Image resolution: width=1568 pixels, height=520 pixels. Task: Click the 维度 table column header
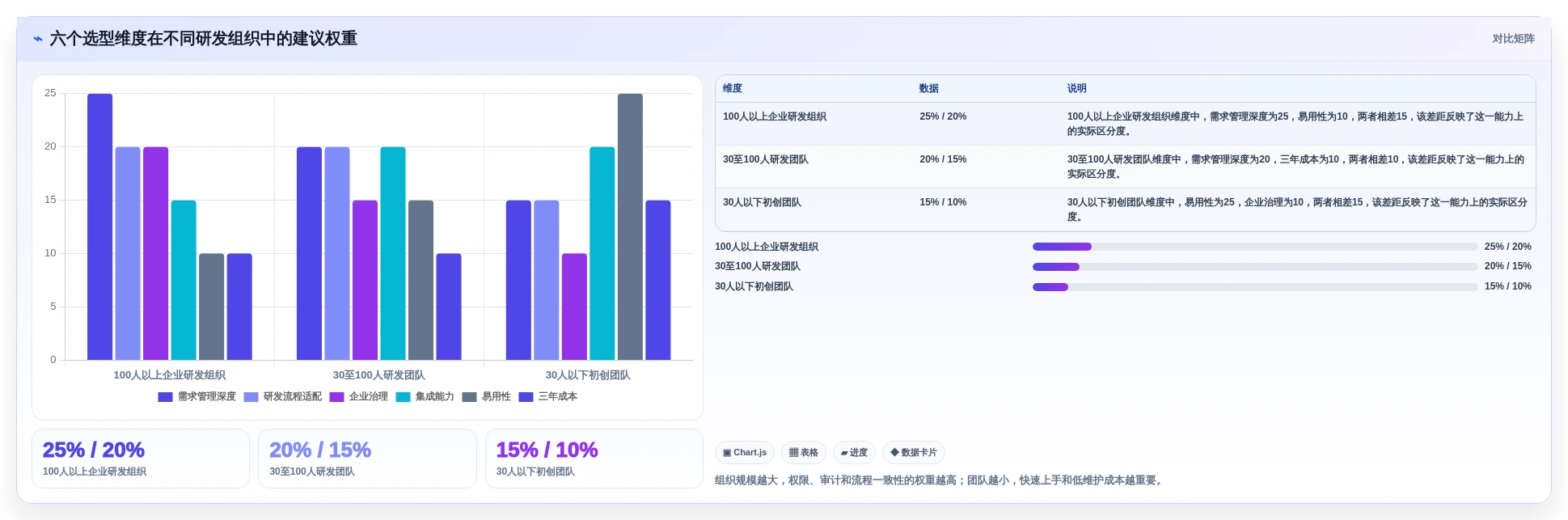pos(733,89)
